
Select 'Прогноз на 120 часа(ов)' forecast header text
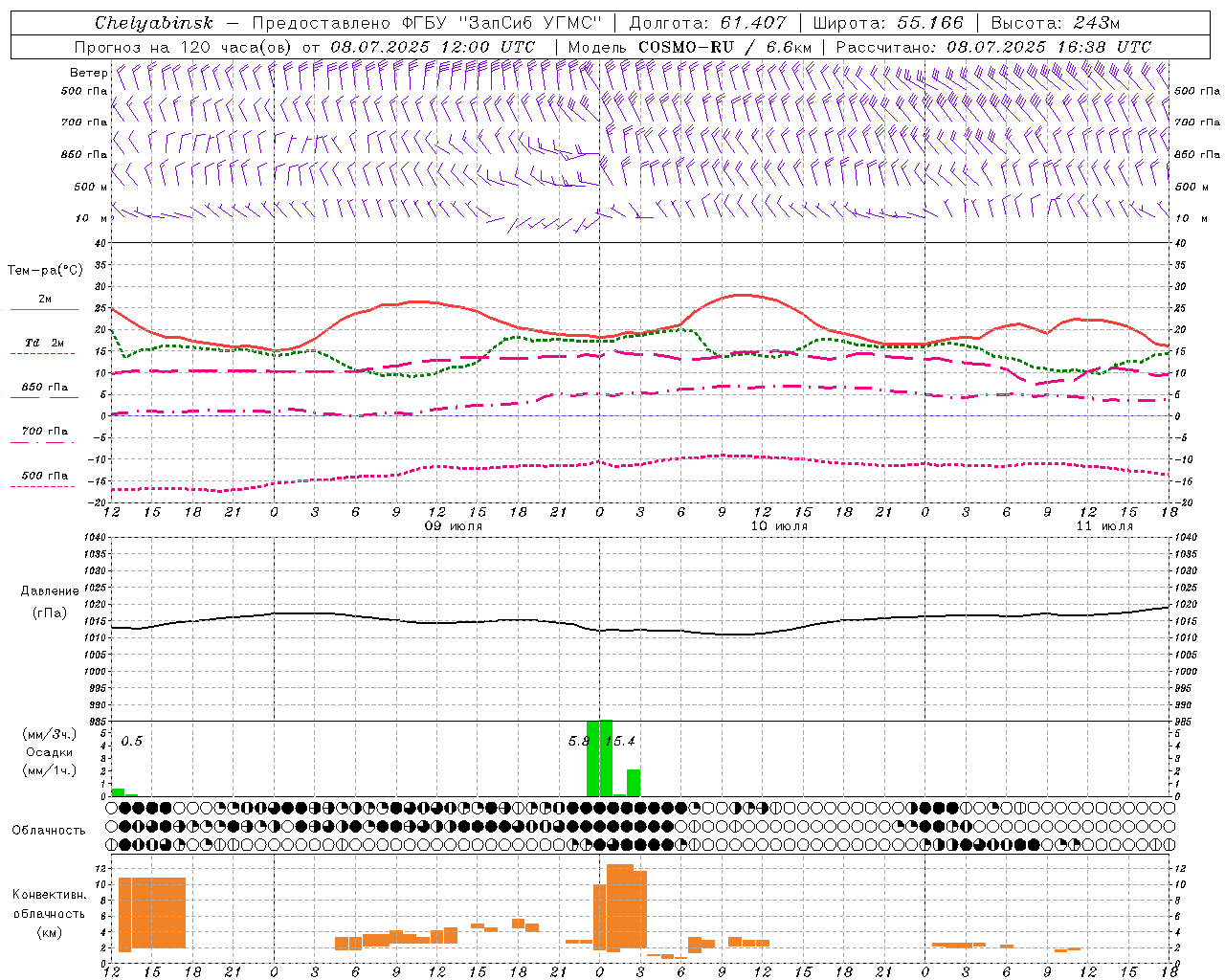[185, 47]
